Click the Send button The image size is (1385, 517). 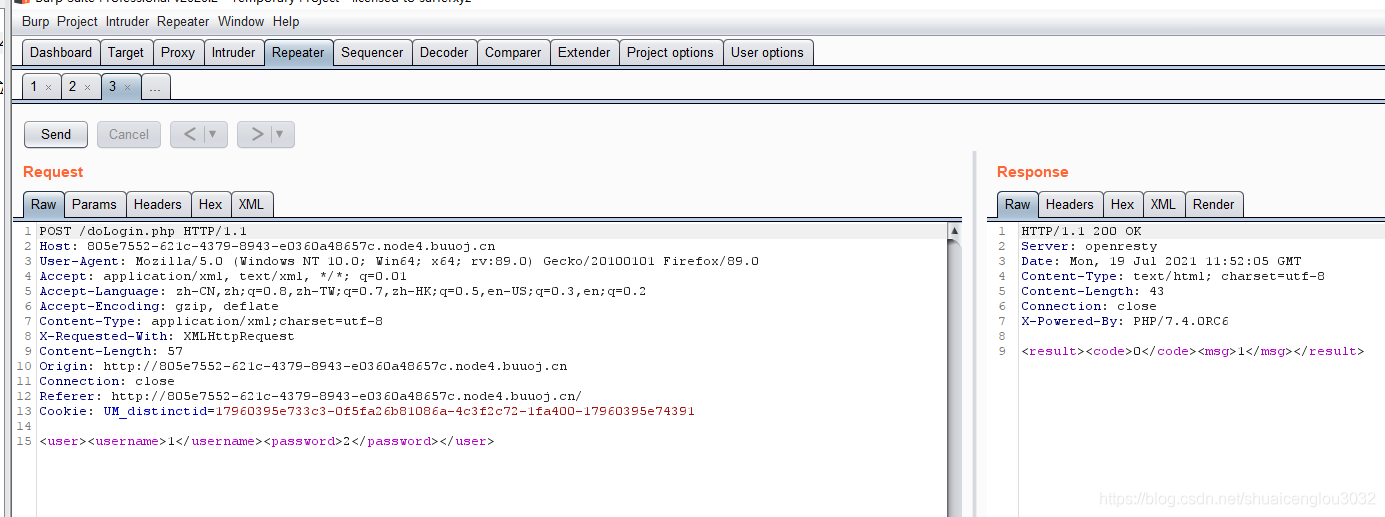click(56, 134)
